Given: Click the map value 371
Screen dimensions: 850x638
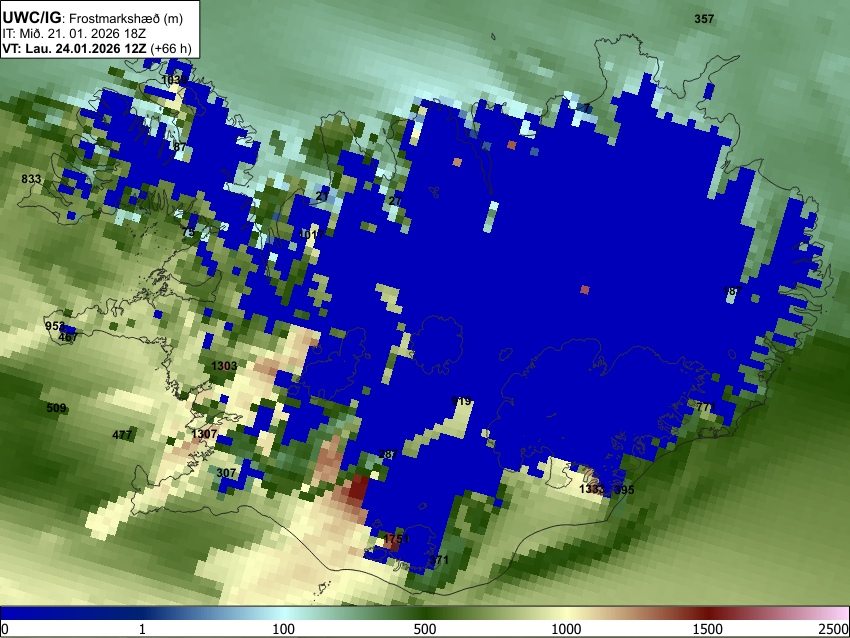Looking at the screenshot, I should 439,559.
